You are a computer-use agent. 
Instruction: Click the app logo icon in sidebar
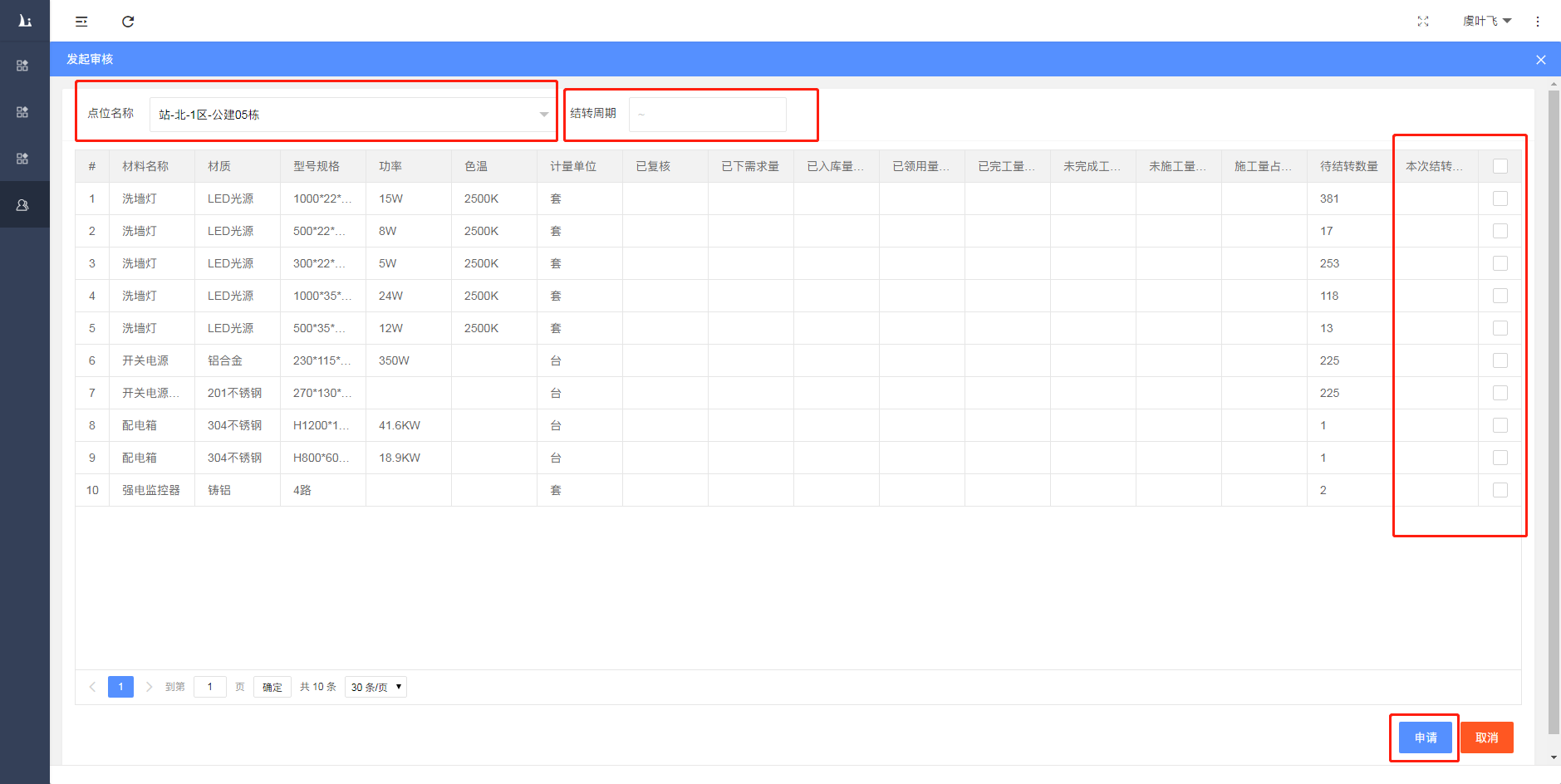coord(25,21)
